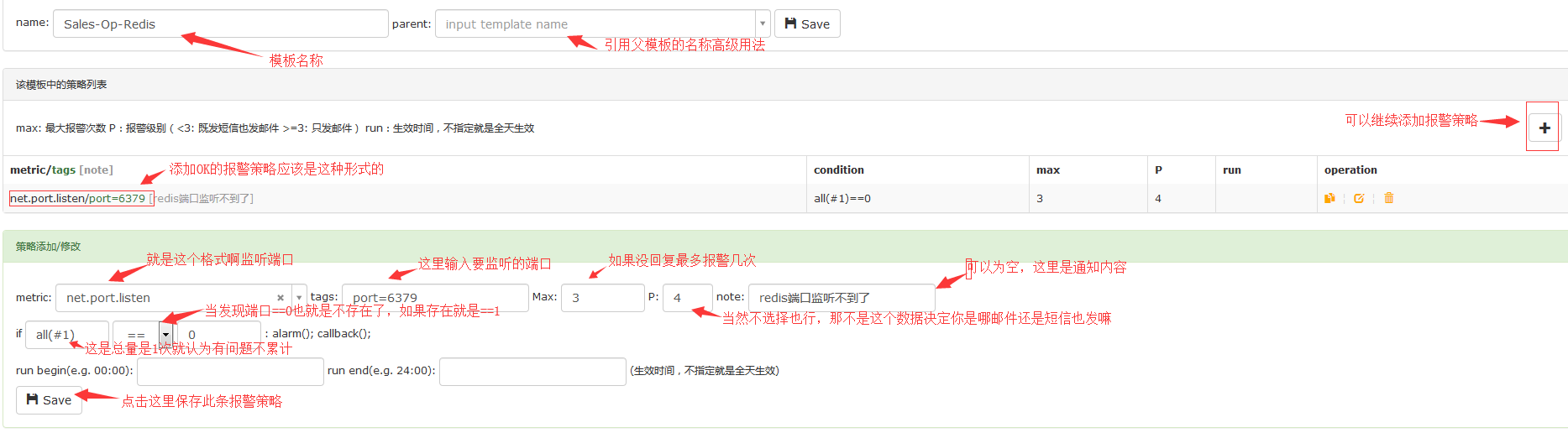
Task: Select net.port.listen/port=6379 entry in table
Action: click(78, 199)
